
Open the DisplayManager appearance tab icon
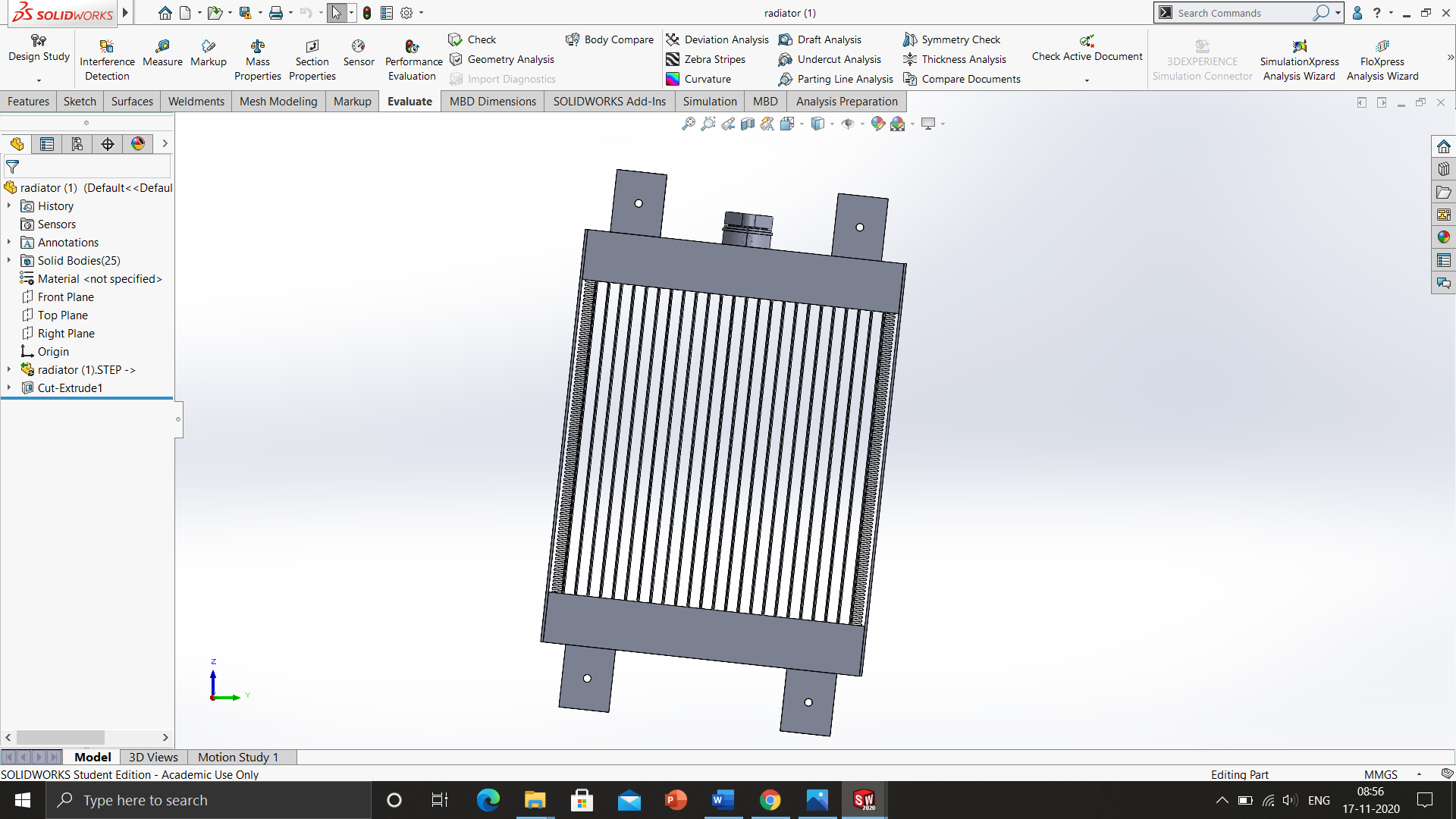(138, 144)
